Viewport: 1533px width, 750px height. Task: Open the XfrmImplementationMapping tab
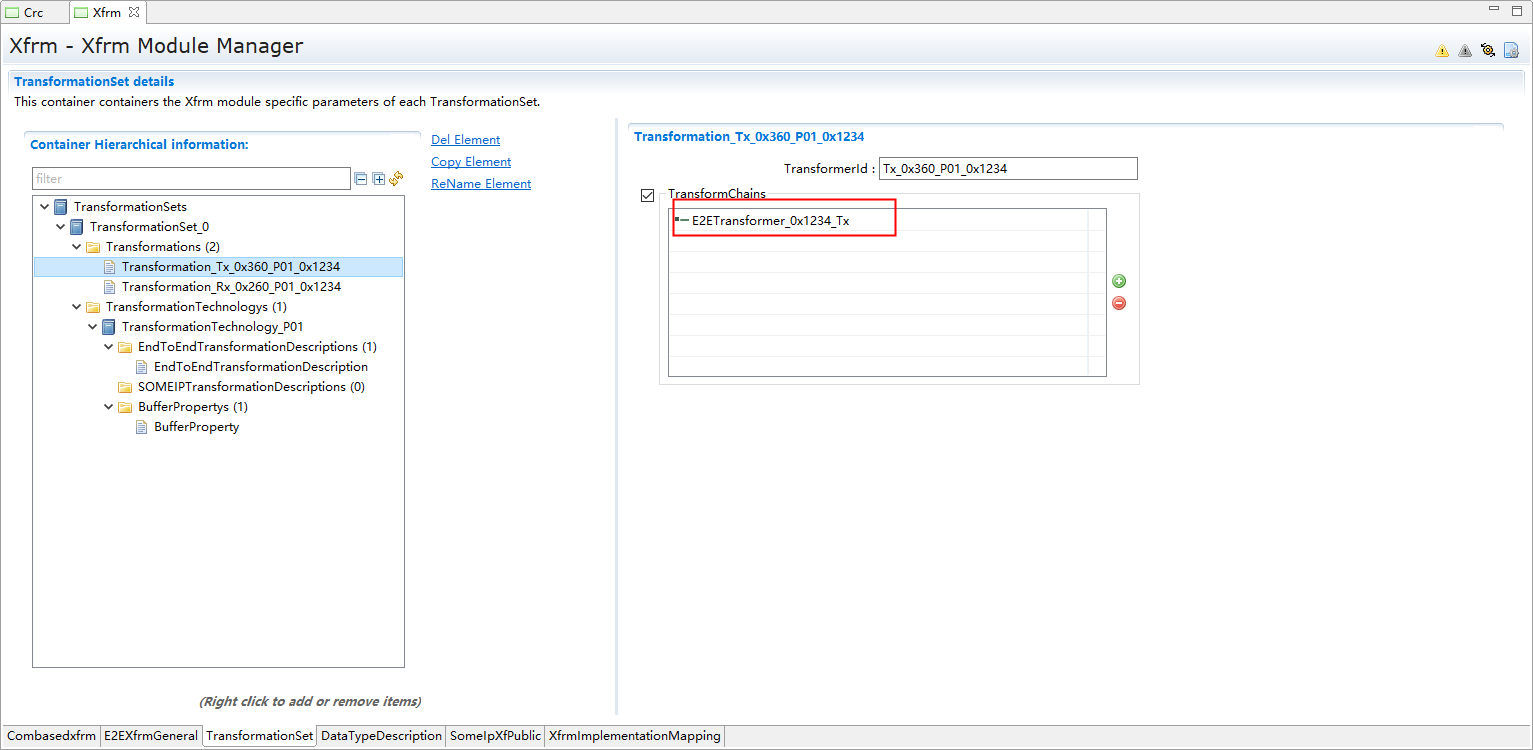634,736
